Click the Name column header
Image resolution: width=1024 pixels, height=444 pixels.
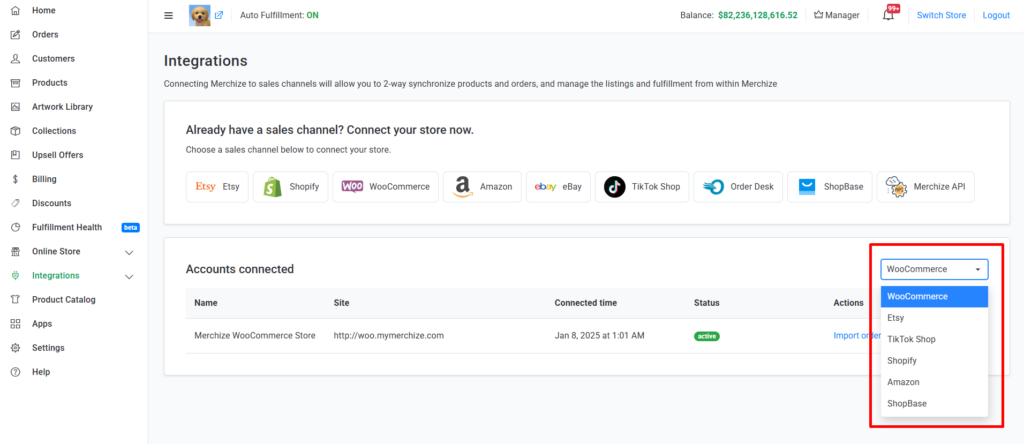[206, 303]
